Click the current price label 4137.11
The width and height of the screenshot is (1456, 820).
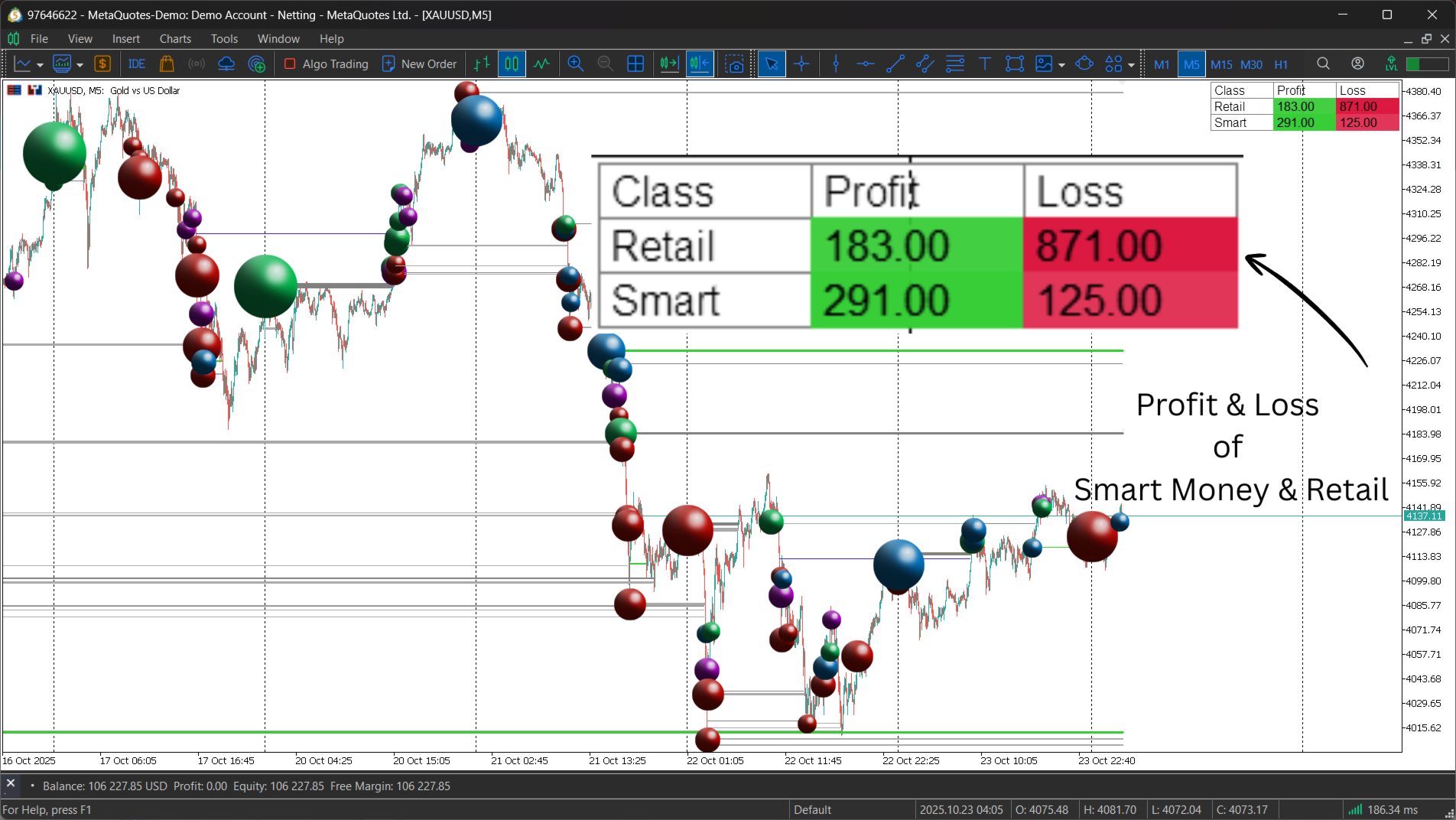pyautogui.click(x=1424, y=516)
